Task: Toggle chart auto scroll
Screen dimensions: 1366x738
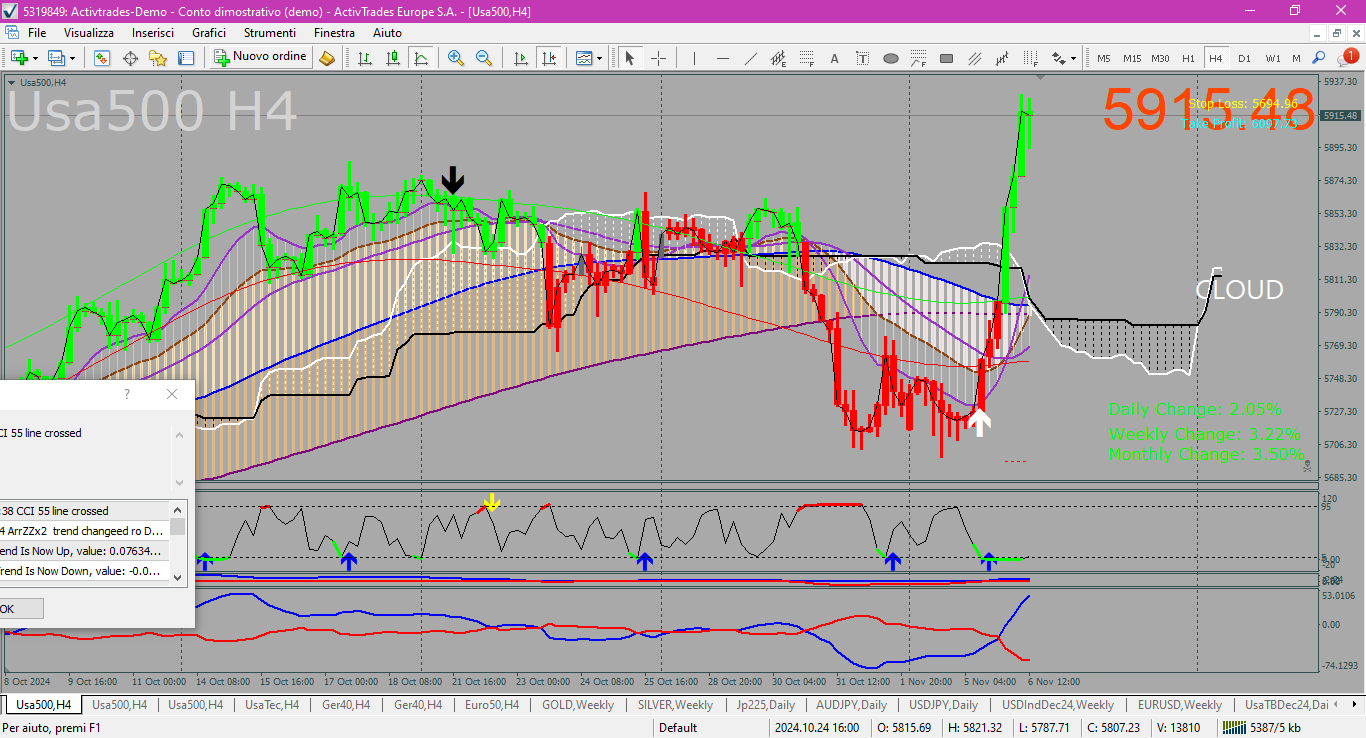Action: 520,58
